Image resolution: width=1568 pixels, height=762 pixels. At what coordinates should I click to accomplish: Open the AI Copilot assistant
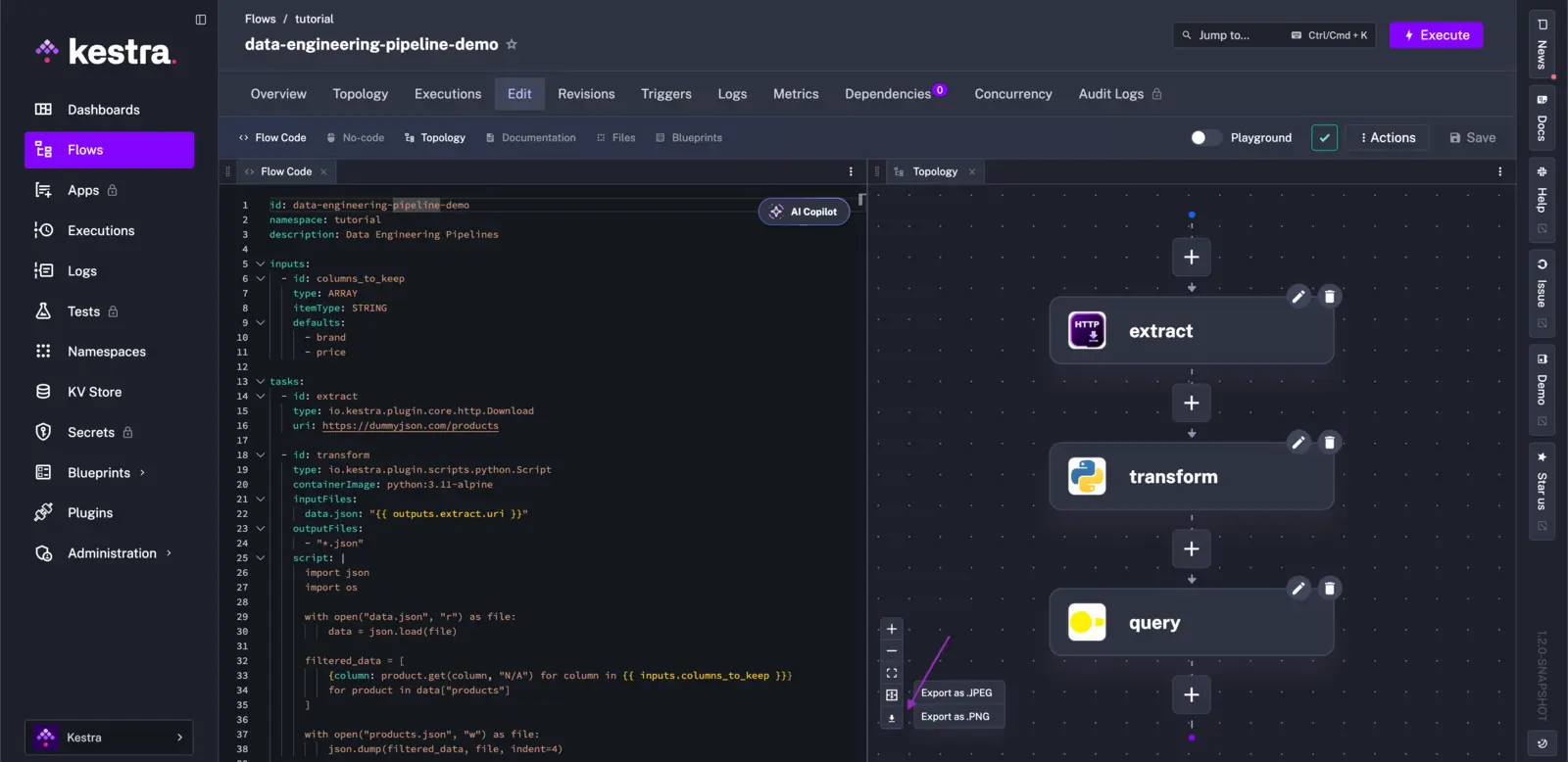tap(804, 212)
